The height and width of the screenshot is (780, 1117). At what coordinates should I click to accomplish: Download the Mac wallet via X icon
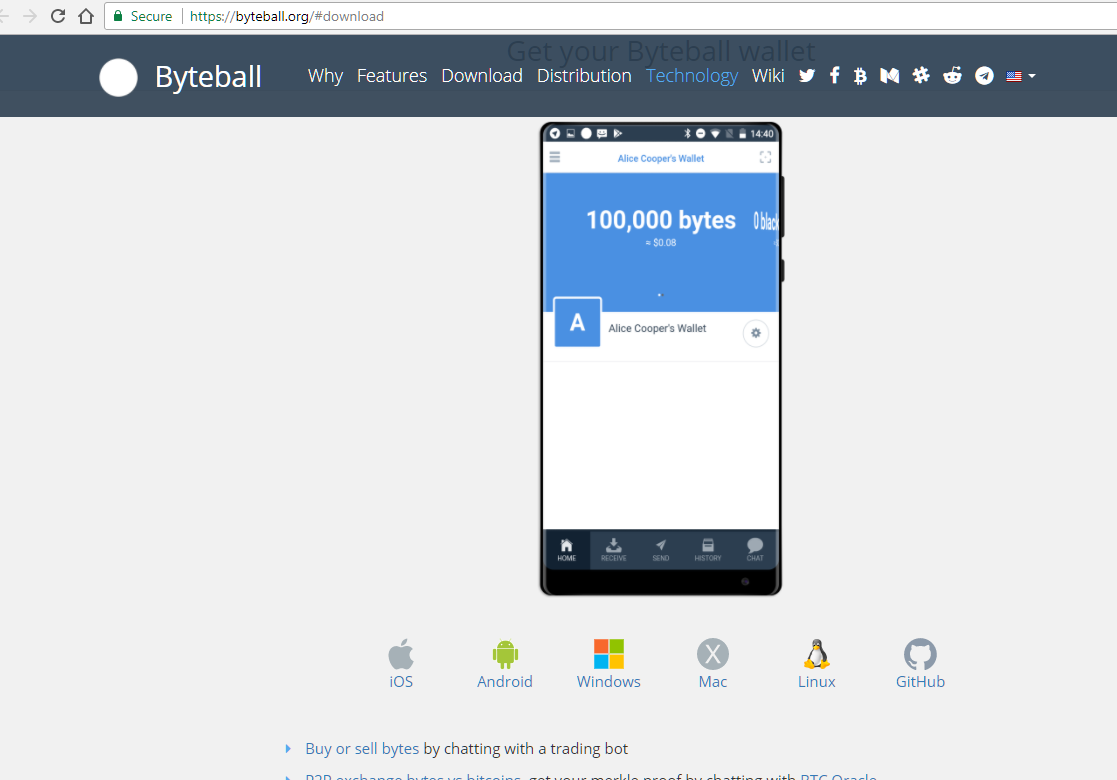[712, 654]
